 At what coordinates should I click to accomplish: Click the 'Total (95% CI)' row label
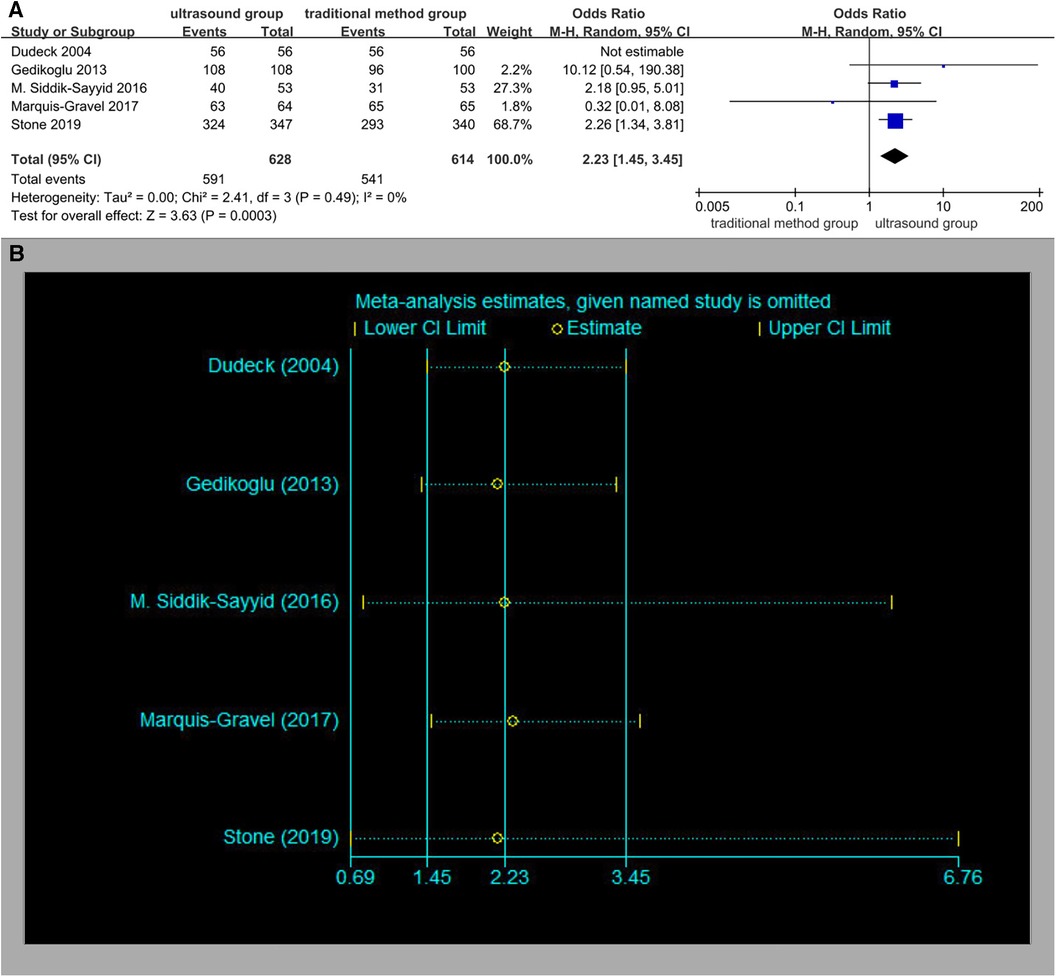click(x=56, y=160)
